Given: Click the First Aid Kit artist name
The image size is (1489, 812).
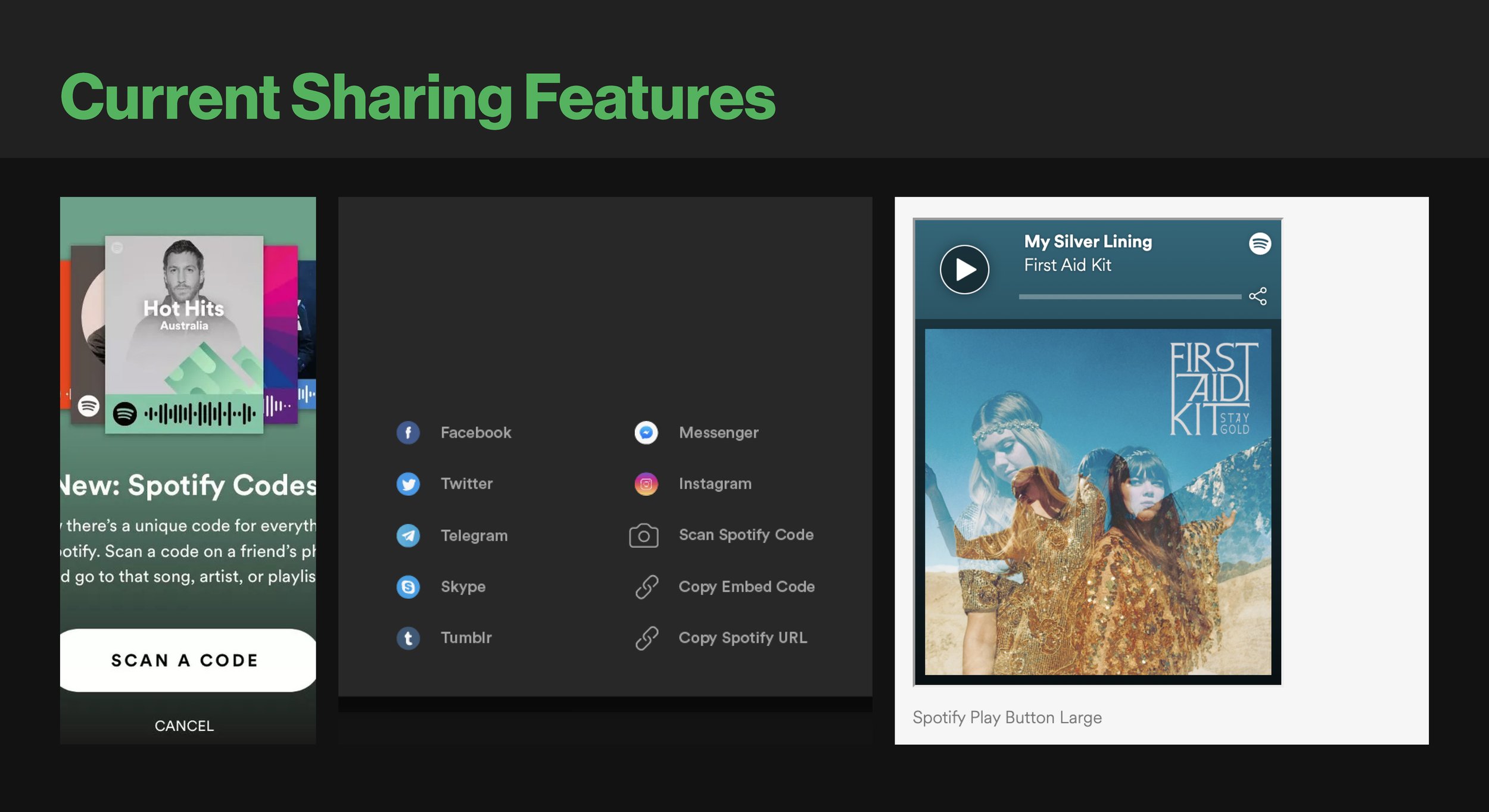Looking at the screenshot, I should tap(1067, 265).
